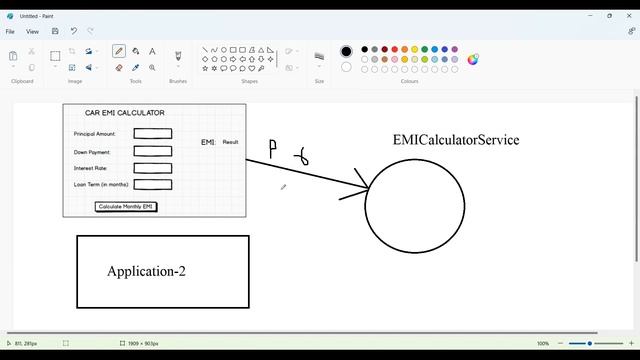Viewport: 640px width, 360px height.
Task: Click the zoom in plus button
Action: pos(631,343)
